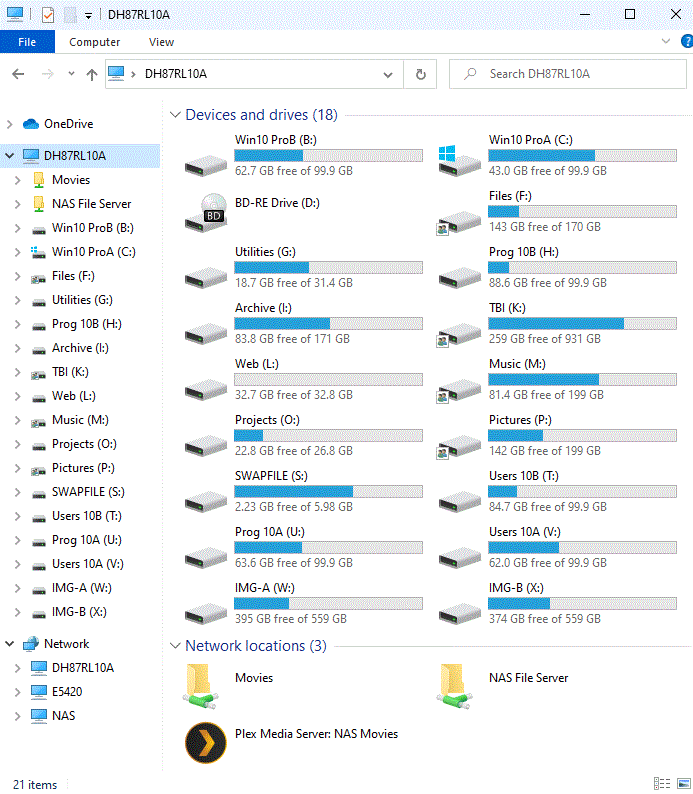The width and height of the screenshot is (693, 794).
Task: Click the SWAPFILE (S:) usage bar
Action: coord(329,492)
